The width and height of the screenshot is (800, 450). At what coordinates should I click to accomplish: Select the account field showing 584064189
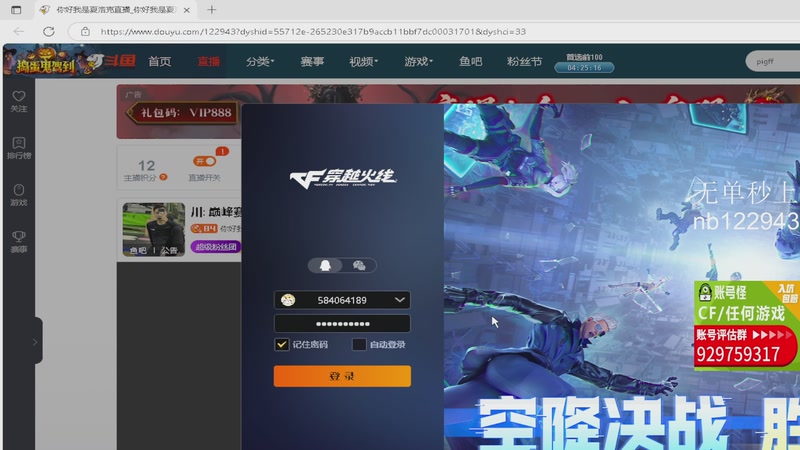click(x=342, y=300)
